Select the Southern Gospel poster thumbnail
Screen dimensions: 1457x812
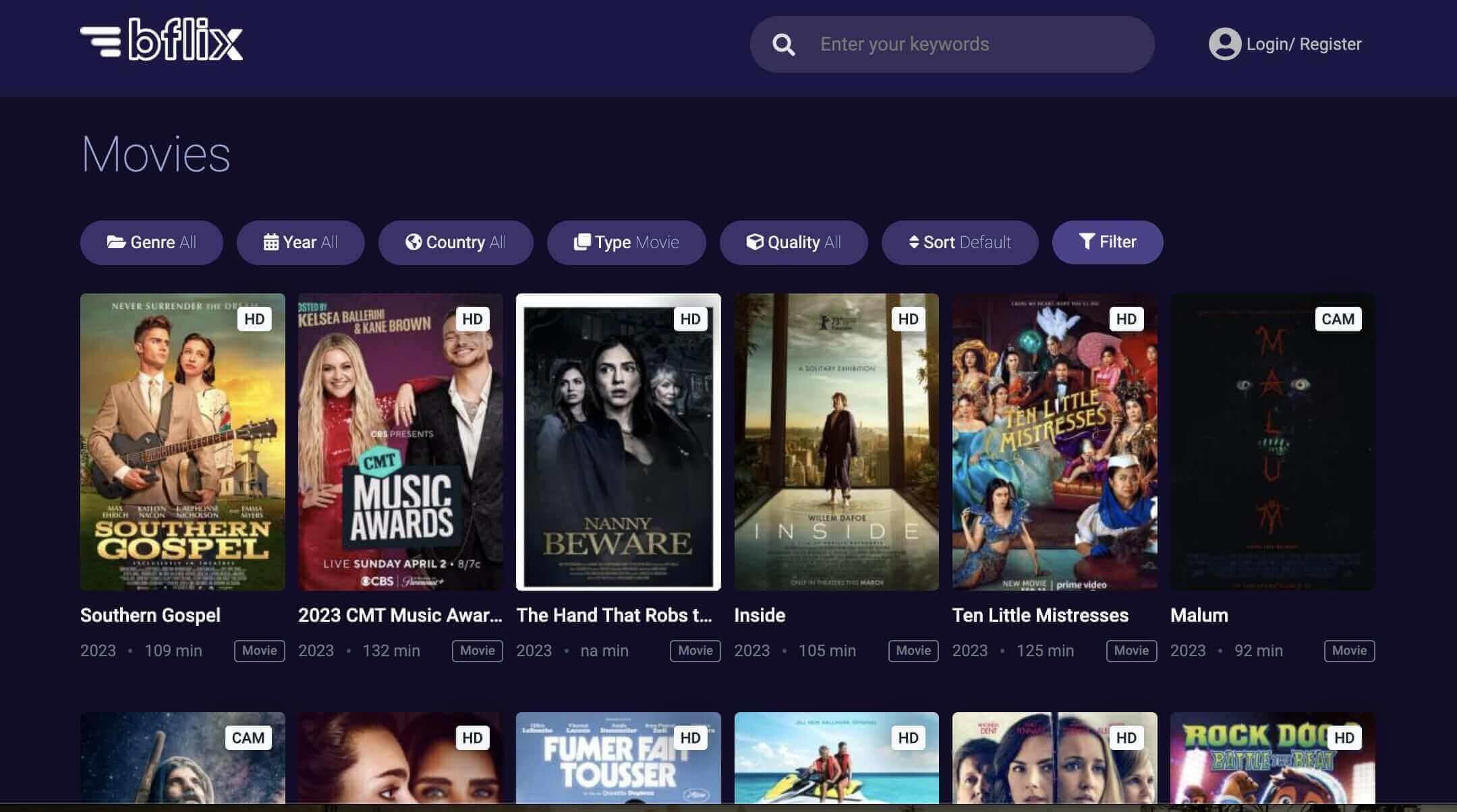182,442
